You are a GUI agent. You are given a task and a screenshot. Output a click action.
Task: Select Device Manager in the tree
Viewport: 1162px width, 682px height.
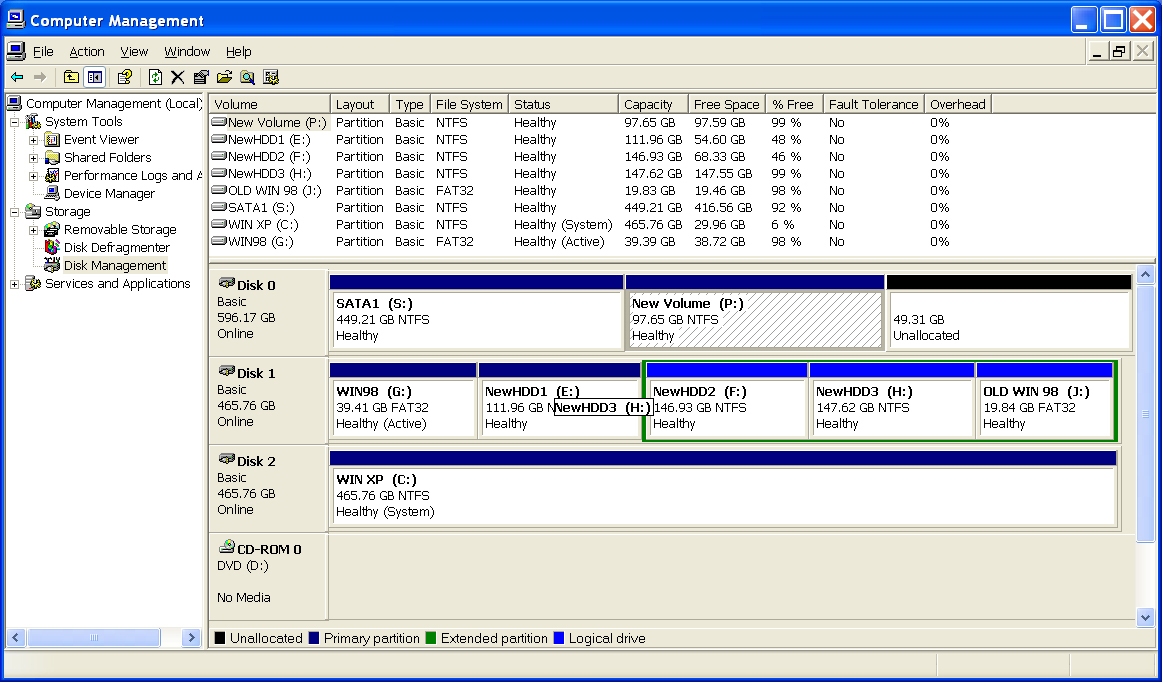click(108, 194)
